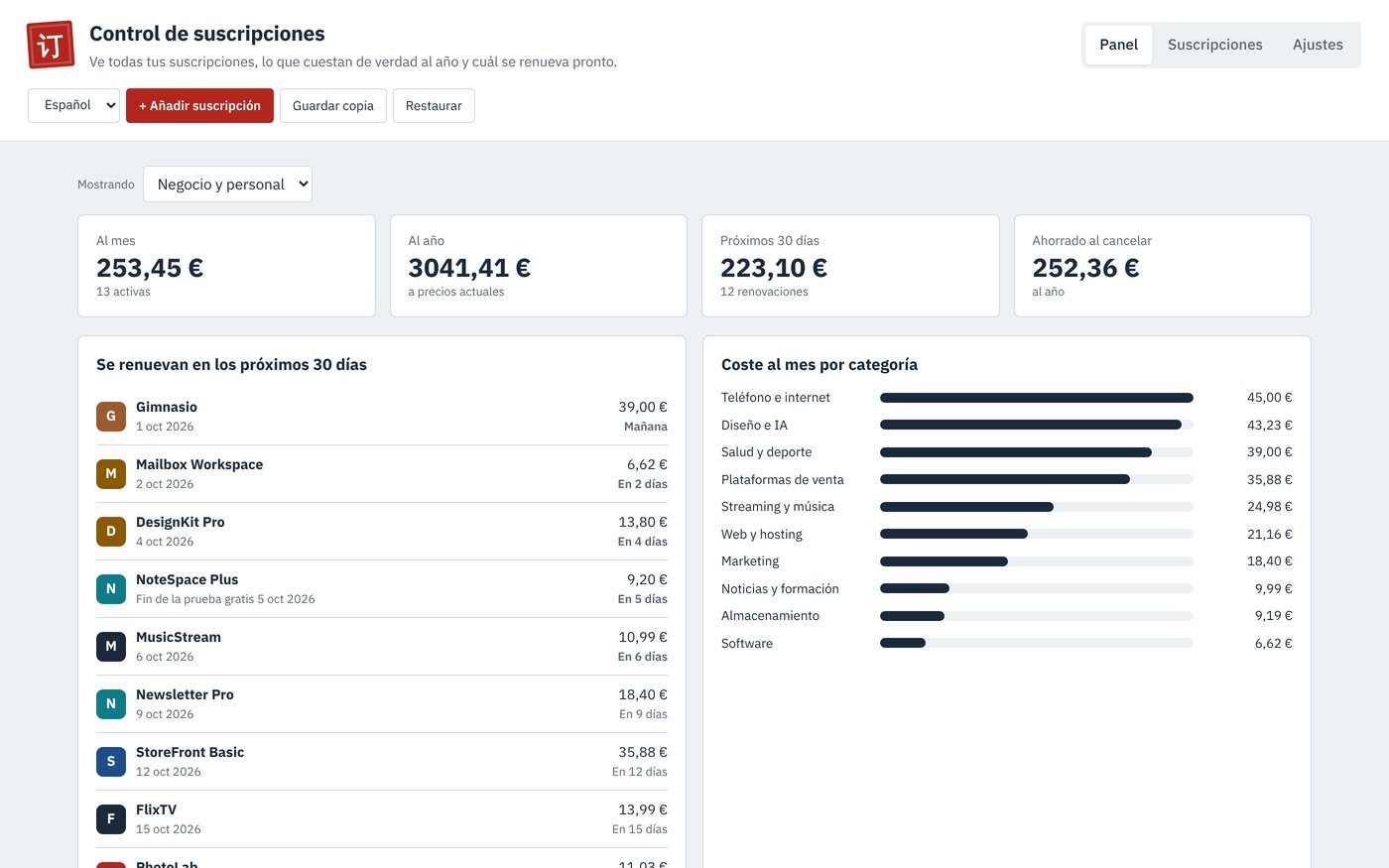
Task: Click the 'Fin de la prueba gratis 5 oct 2026' text
Action: (225, 599)
